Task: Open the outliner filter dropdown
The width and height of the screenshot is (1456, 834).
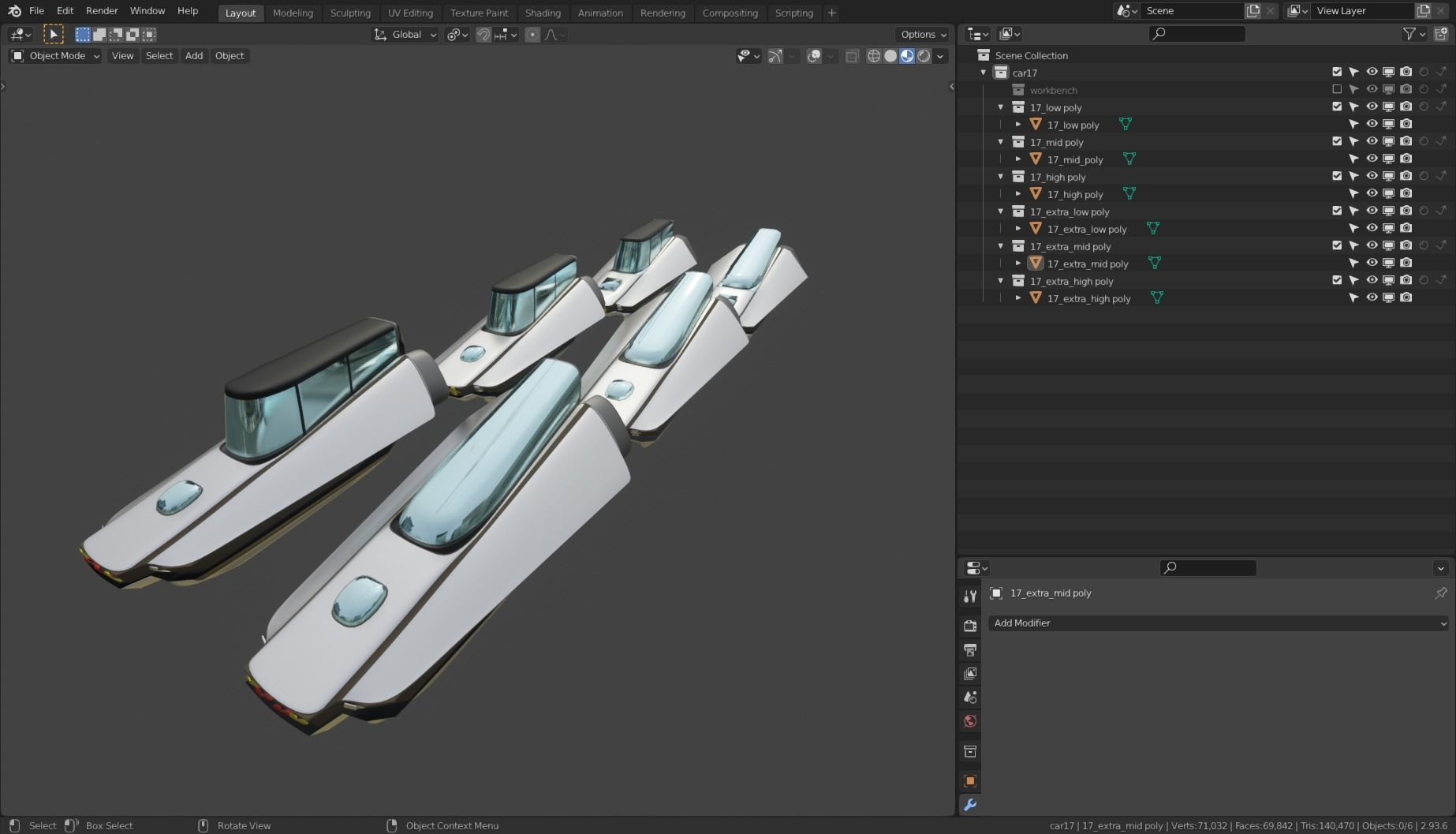Action: tap(1415, 34)
